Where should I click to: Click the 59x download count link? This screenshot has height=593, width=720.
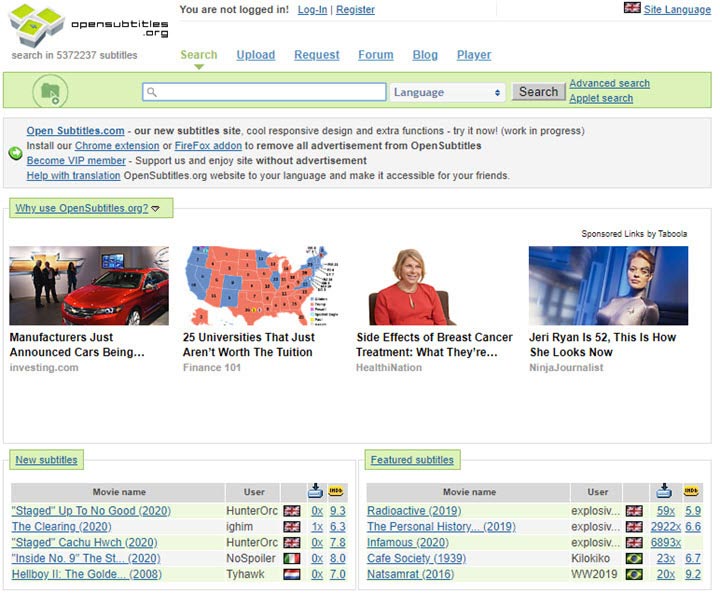pos(666,511)
